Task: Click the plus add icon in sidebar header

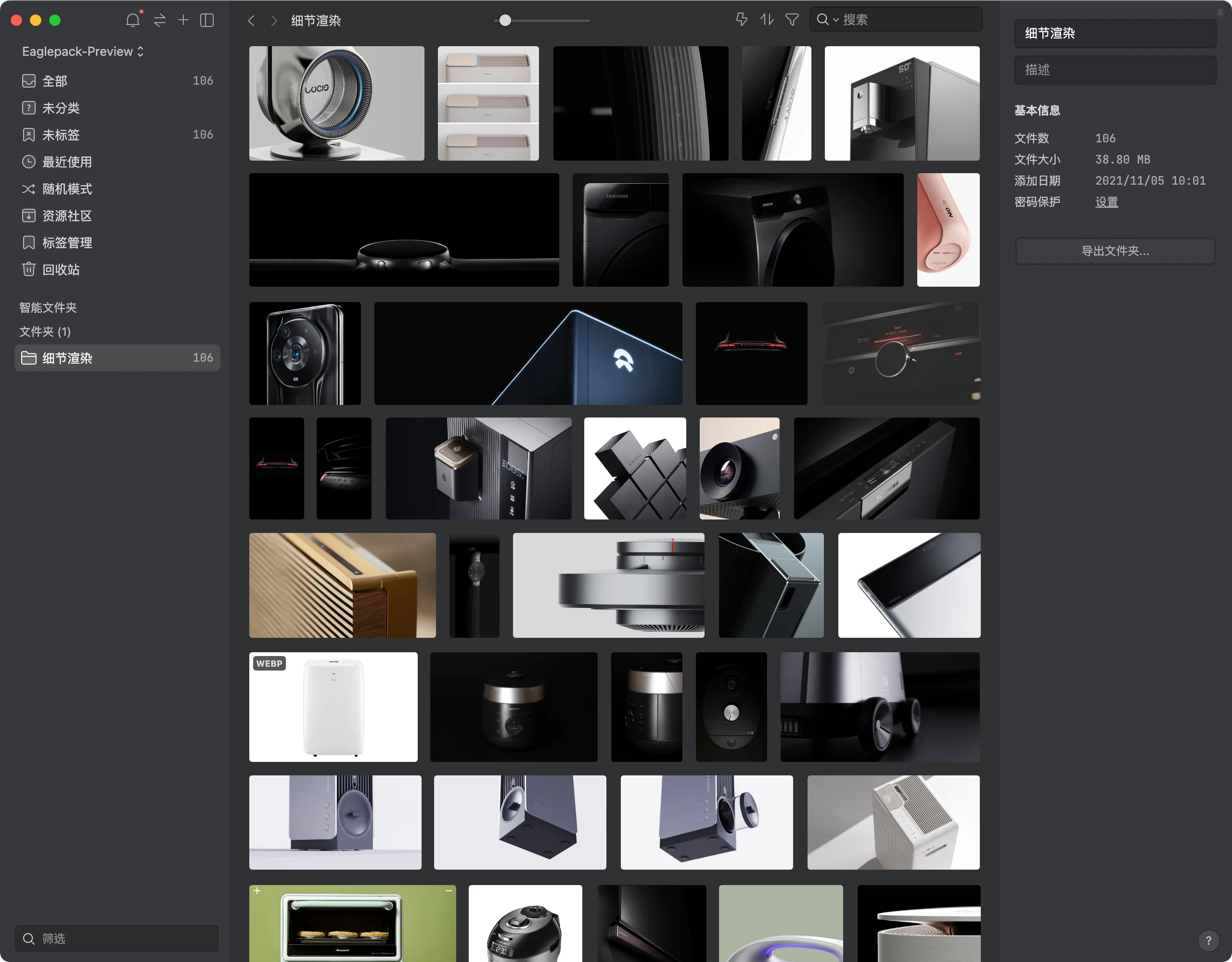Action: click(x=183, y=20)
